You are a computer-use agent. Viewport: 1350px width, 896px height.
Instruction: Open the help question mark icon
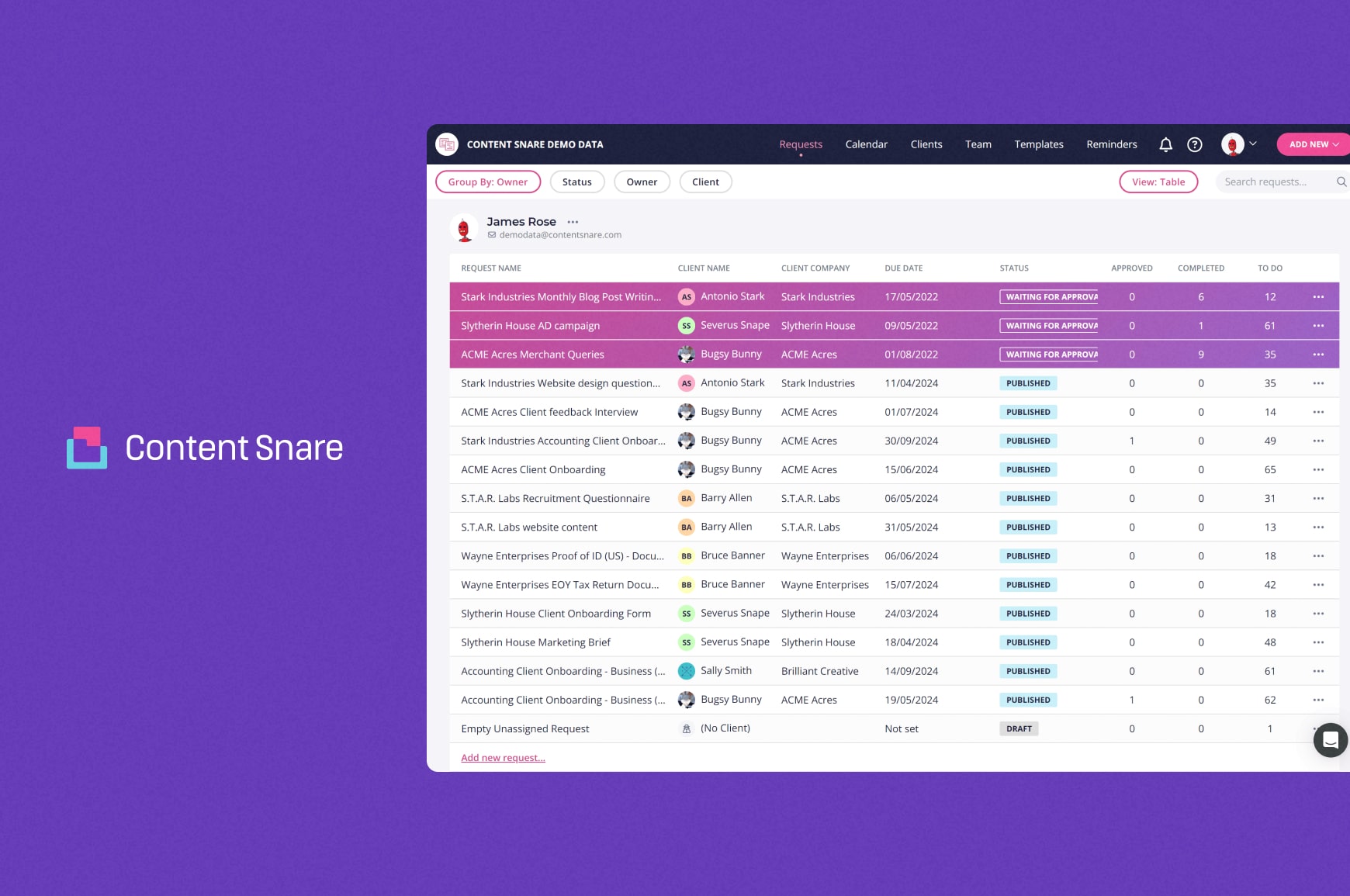1195,144
